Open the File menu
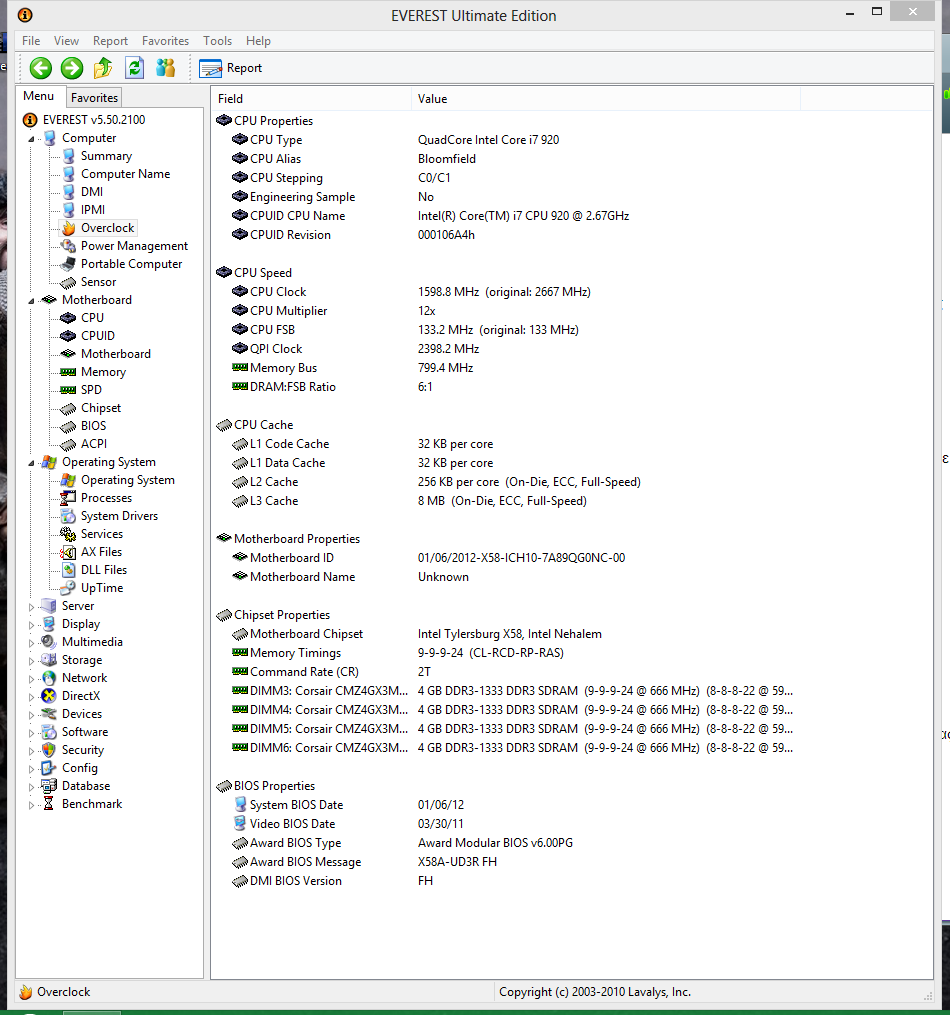Viewport: 950px width, 1015px height. coord(31,41)
